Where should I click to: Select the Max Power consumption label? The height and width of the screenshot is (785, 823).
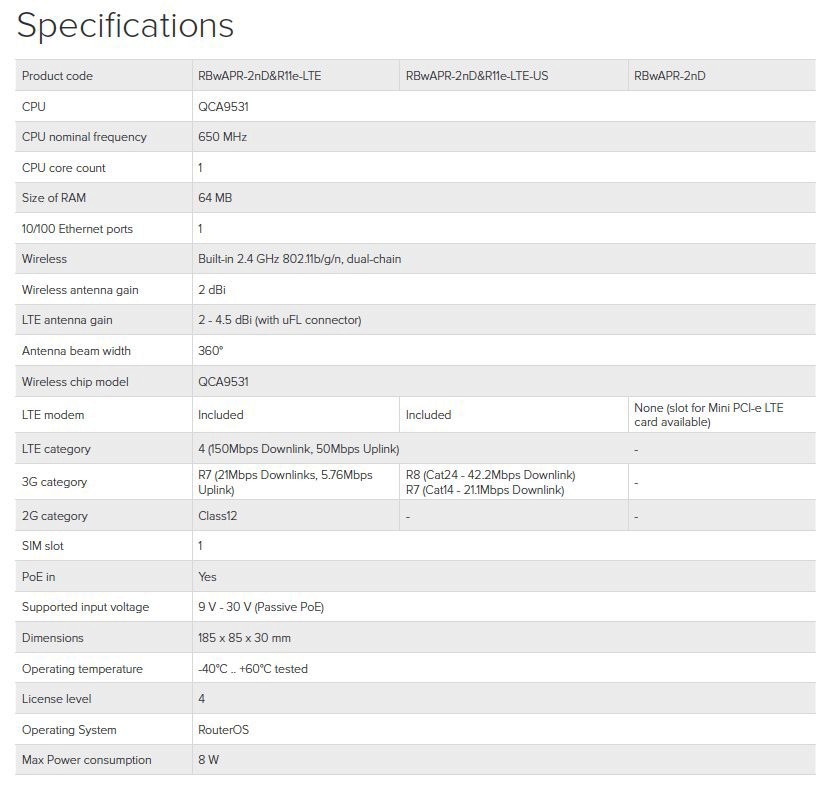[x=86, y=760]
